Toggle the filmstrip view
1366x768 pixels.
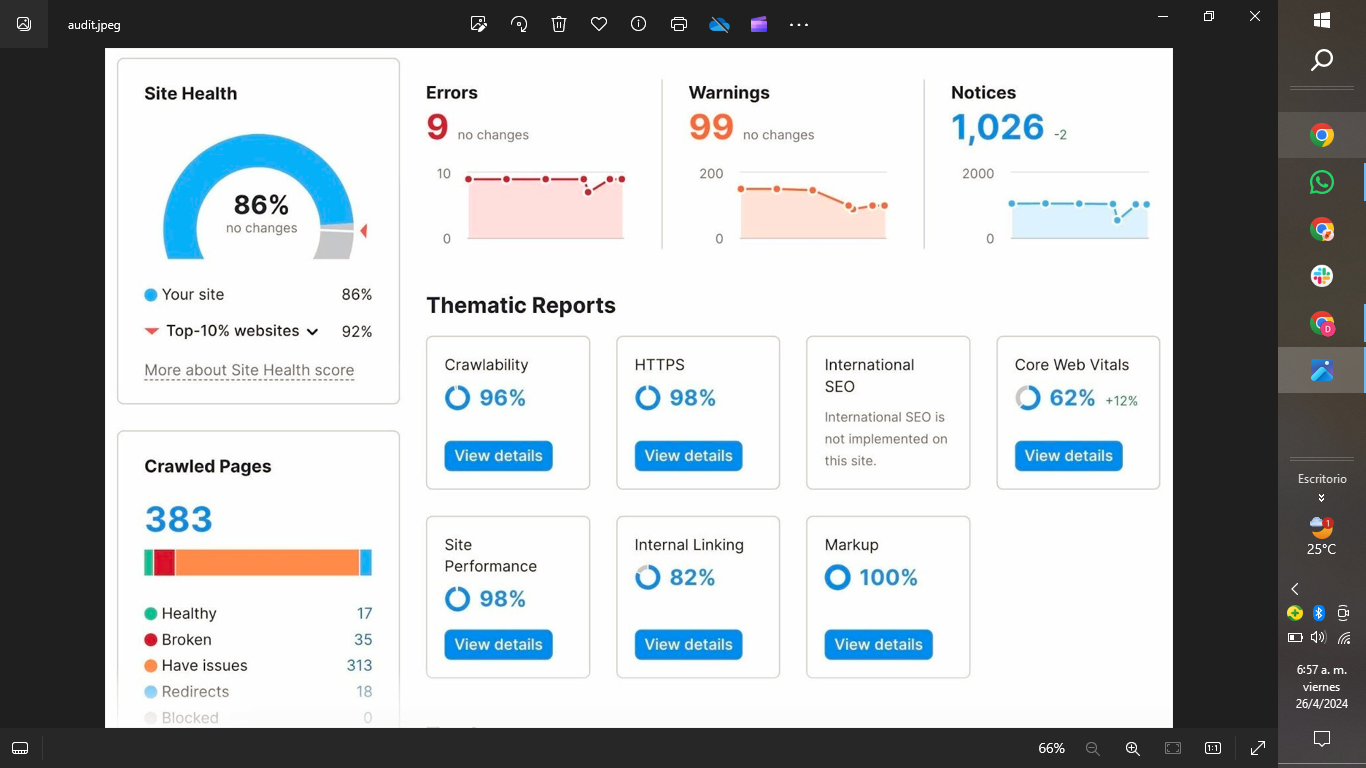coord(20,748)
